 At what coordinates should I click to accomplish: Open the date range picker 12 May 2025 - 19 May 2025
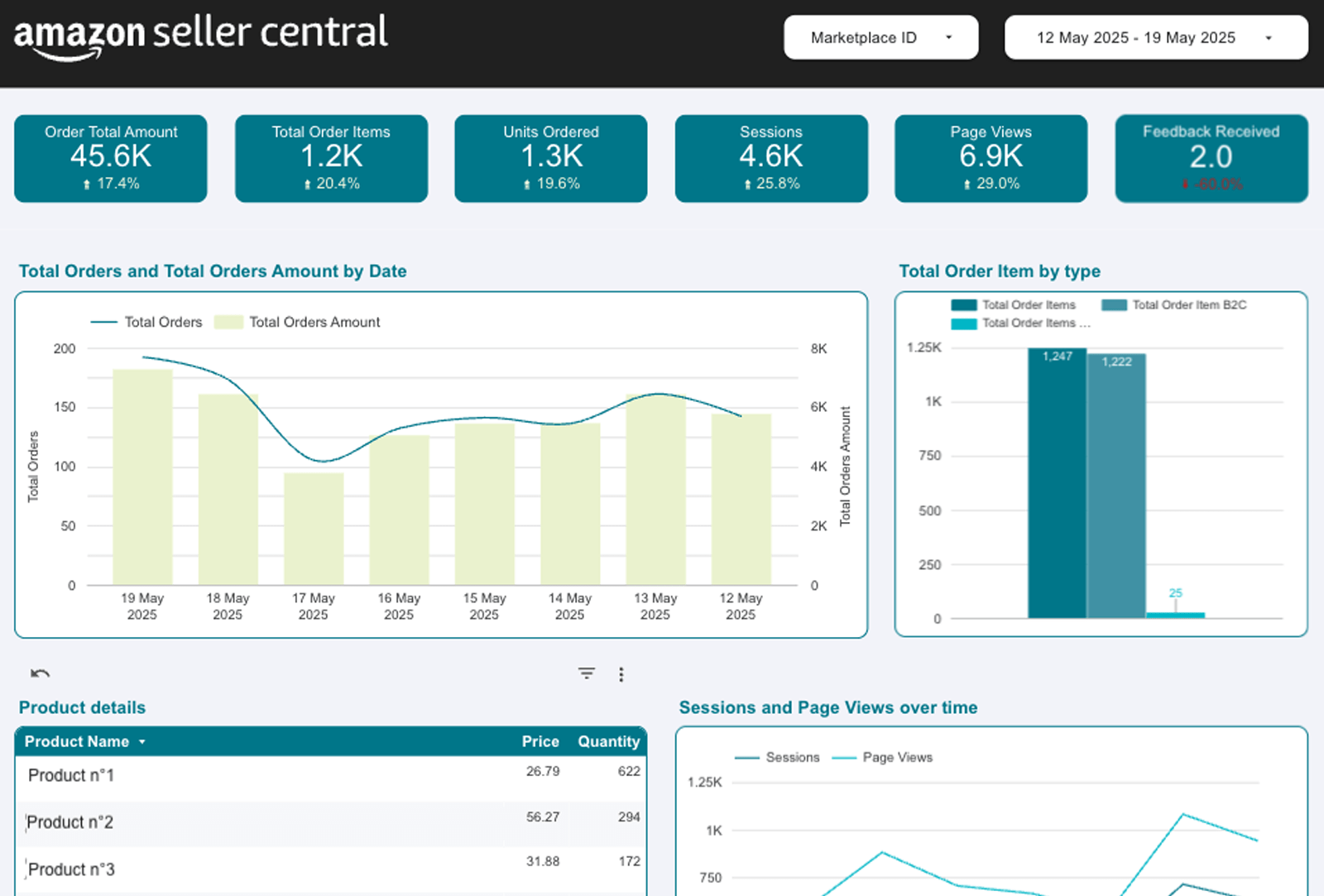pyautogui.click(x=1156, y=37)
